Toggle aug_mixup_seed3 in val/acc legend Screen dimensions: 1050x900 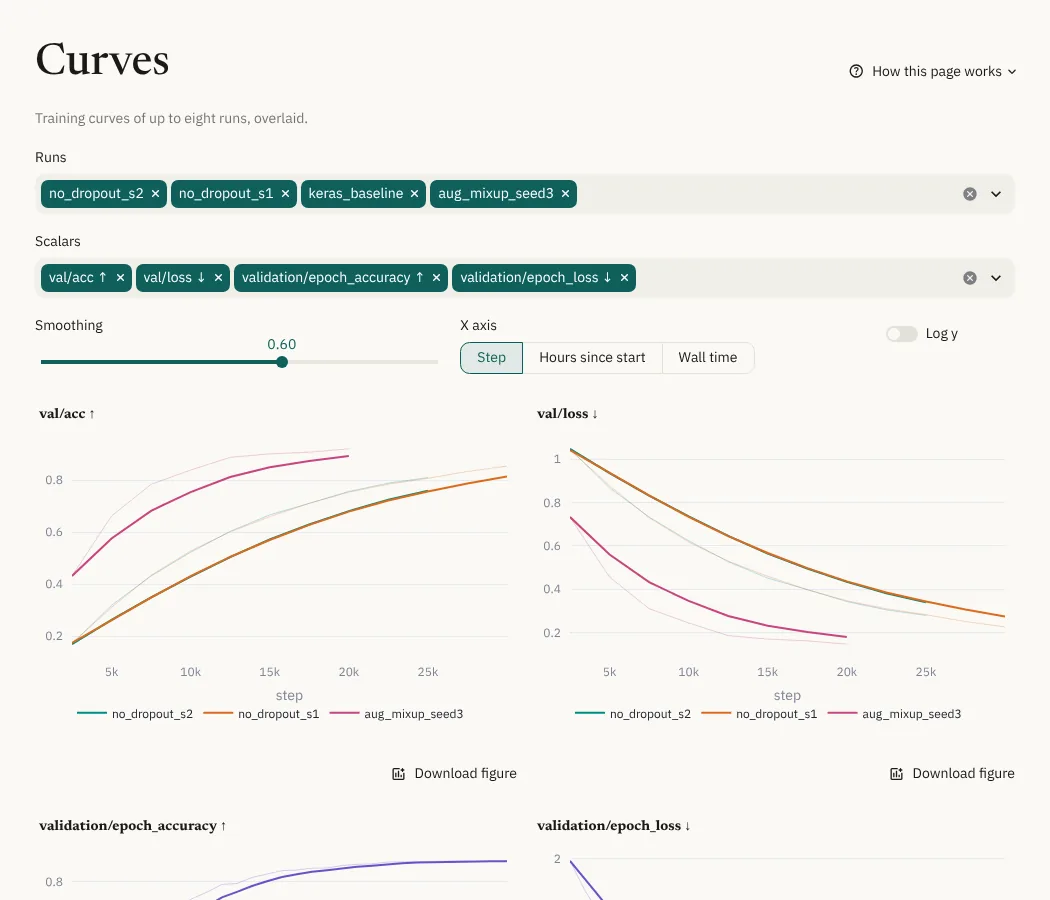tap(396, 715)
